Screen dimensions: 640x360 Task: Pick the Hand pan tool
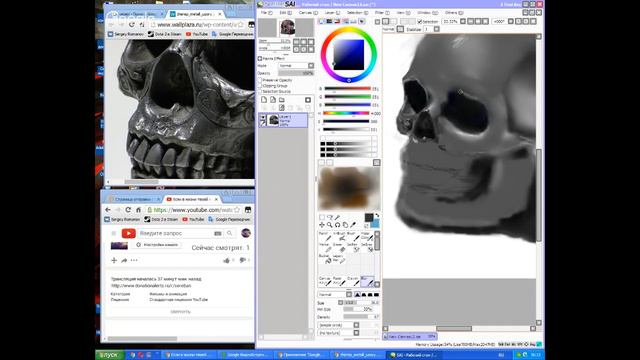coord(345,225)
